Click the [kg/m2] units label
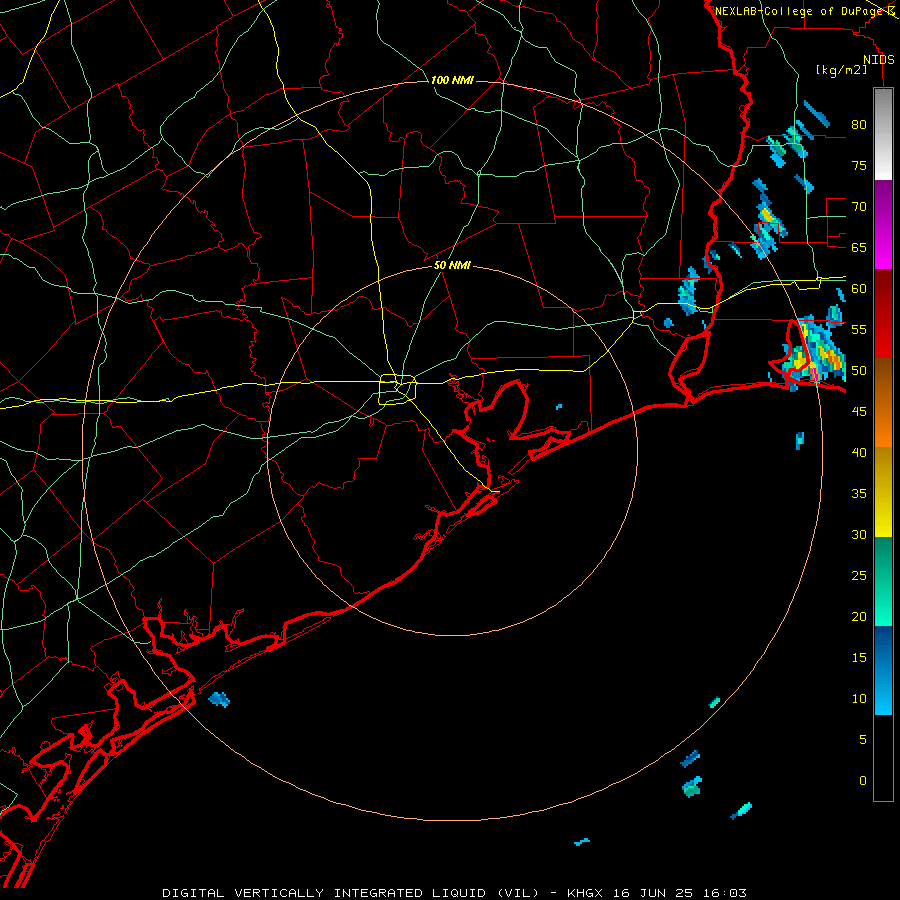 pos(841,70)
